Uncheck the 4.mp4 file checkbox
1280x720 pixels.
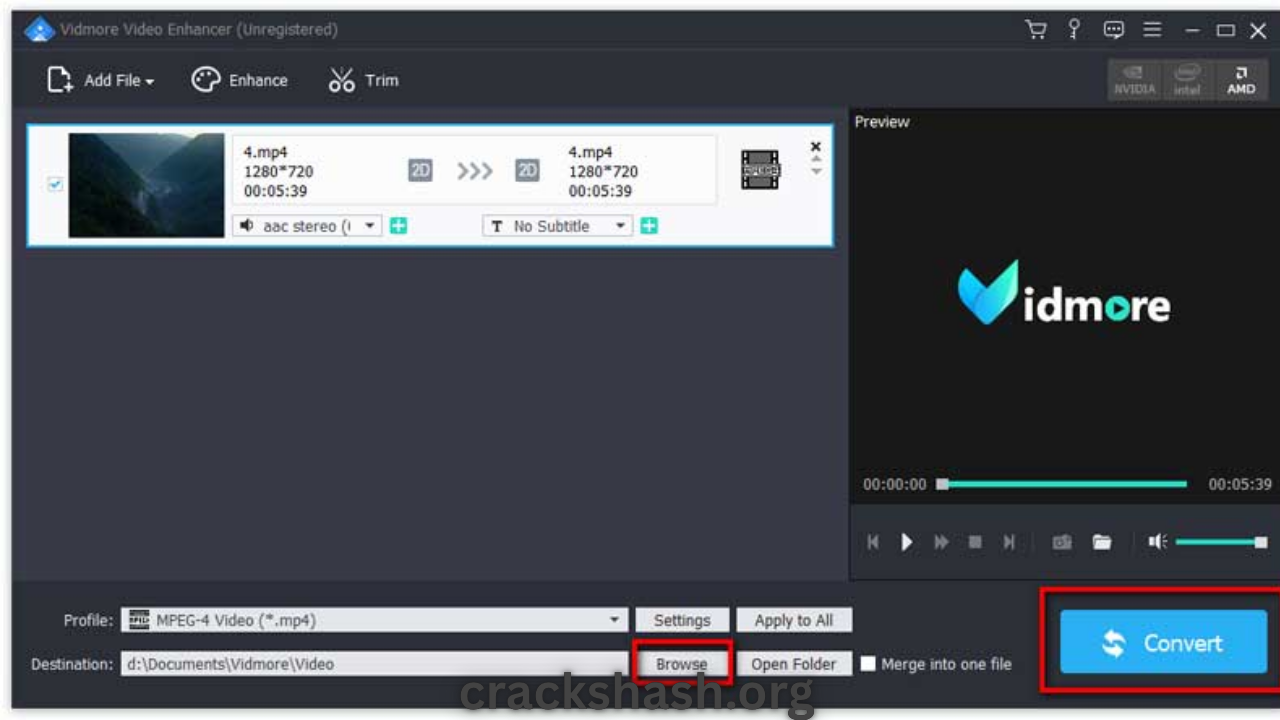coord(55,184)
